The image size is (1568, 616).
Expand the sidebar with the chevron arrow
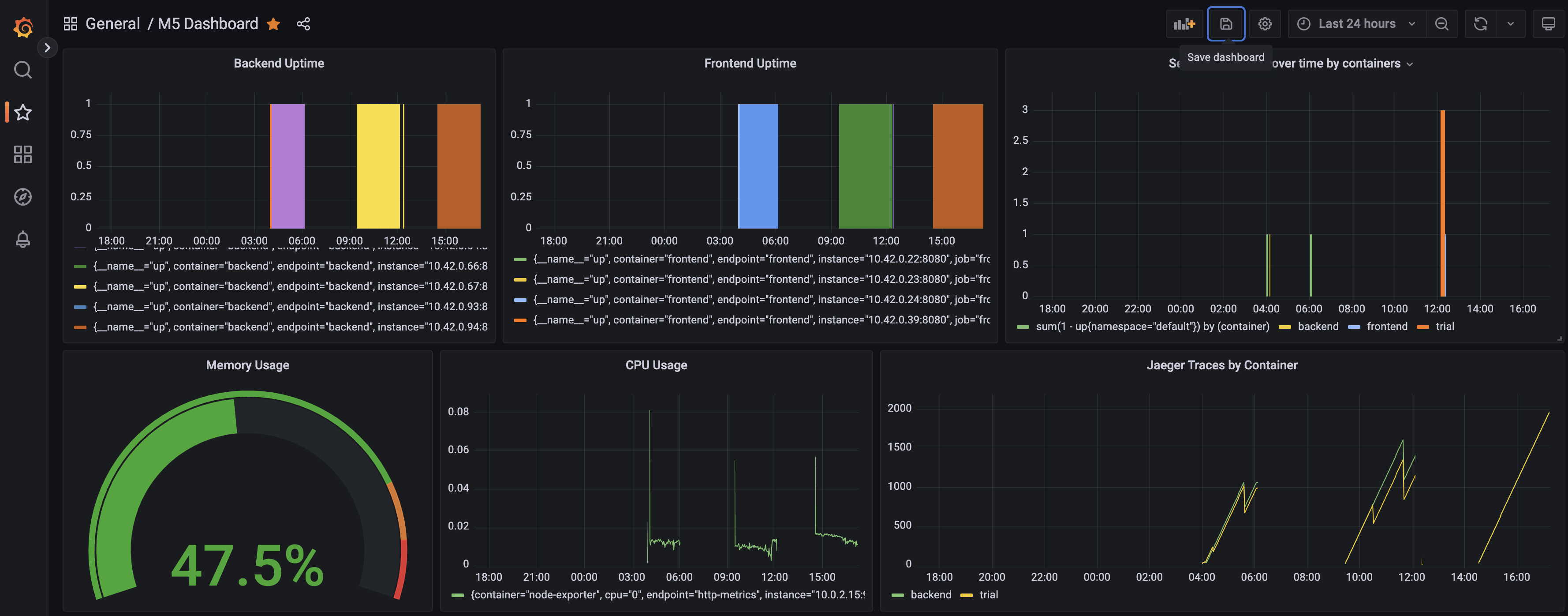pos(48,48)
